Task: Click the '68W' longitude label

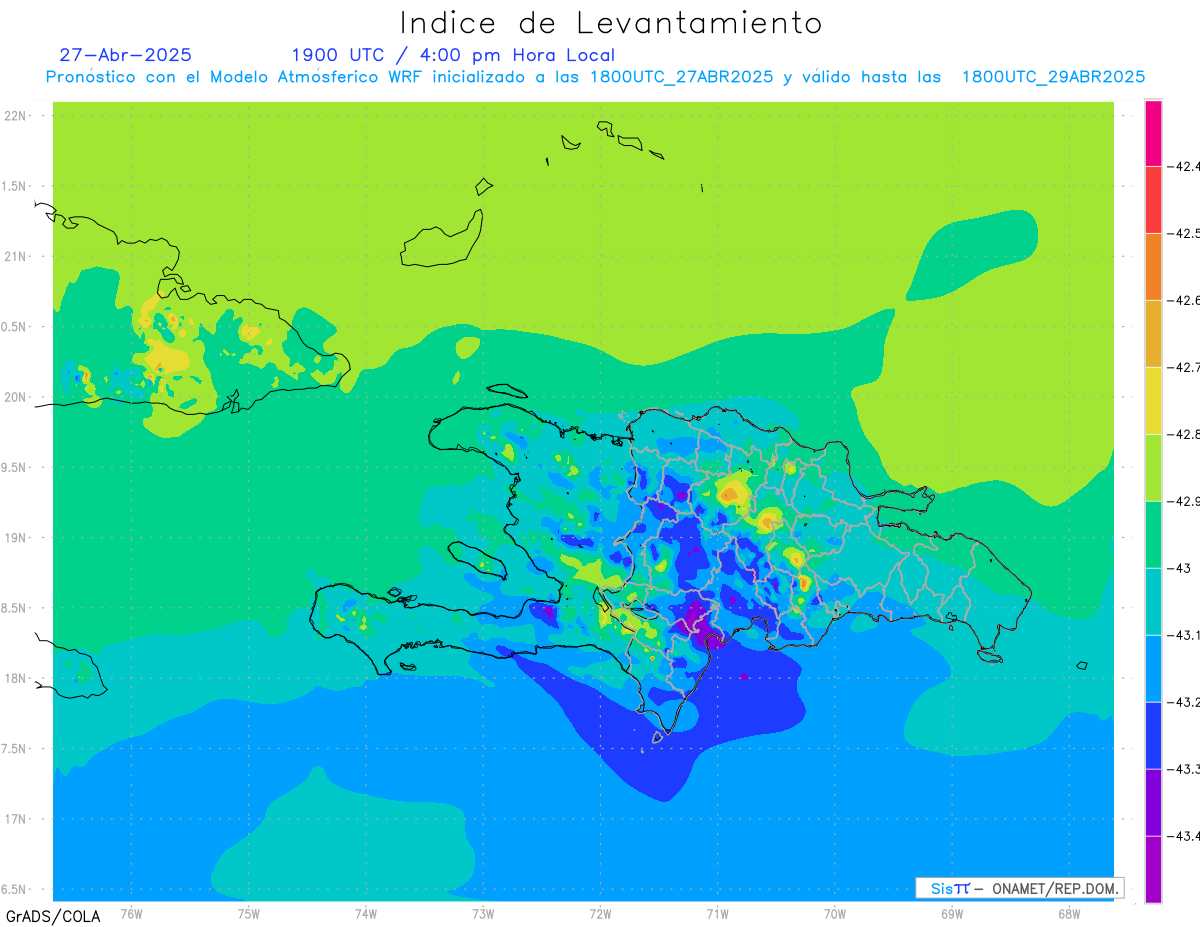Action: [x=1069, y=913]
